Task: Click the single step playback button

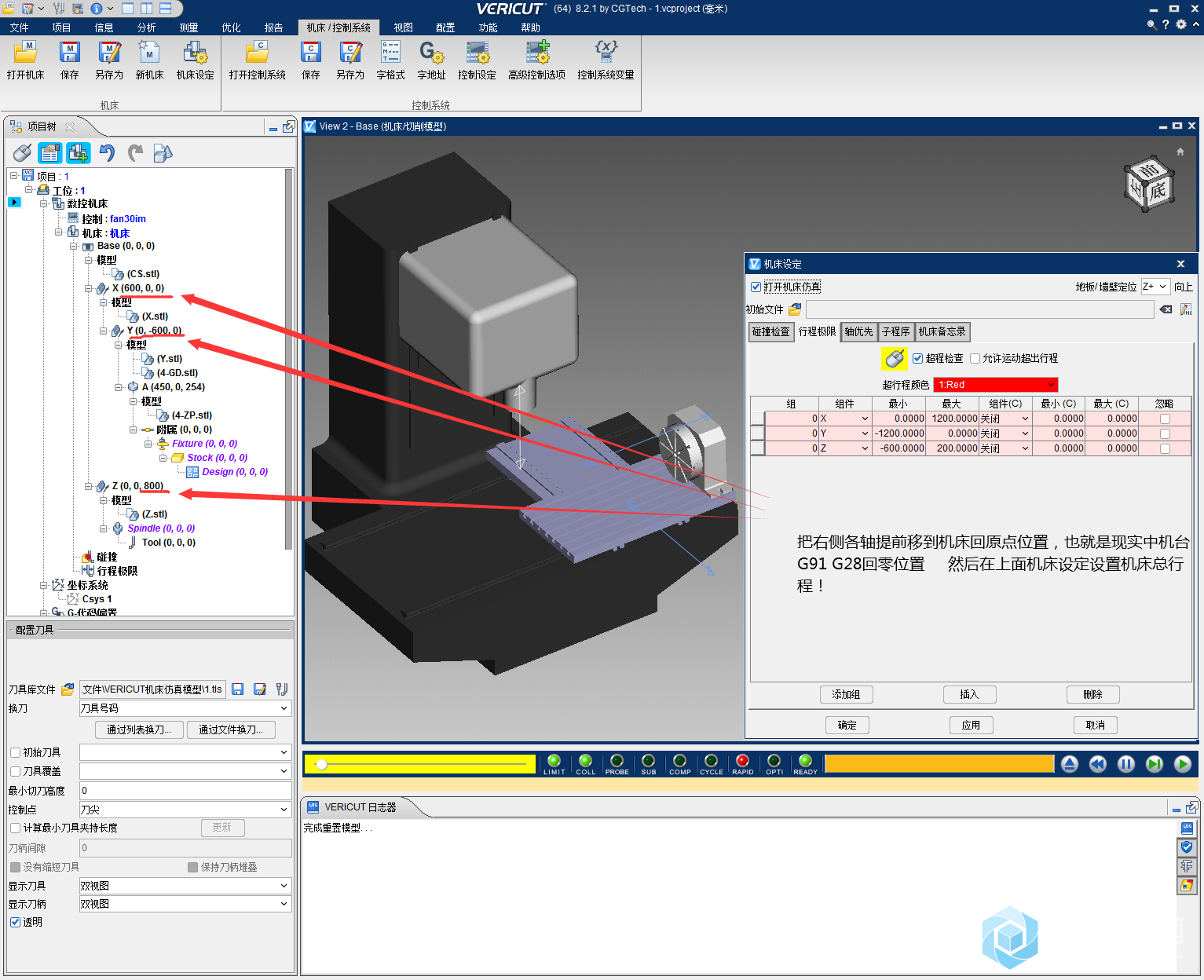Action: click(x=1154, y=764)
